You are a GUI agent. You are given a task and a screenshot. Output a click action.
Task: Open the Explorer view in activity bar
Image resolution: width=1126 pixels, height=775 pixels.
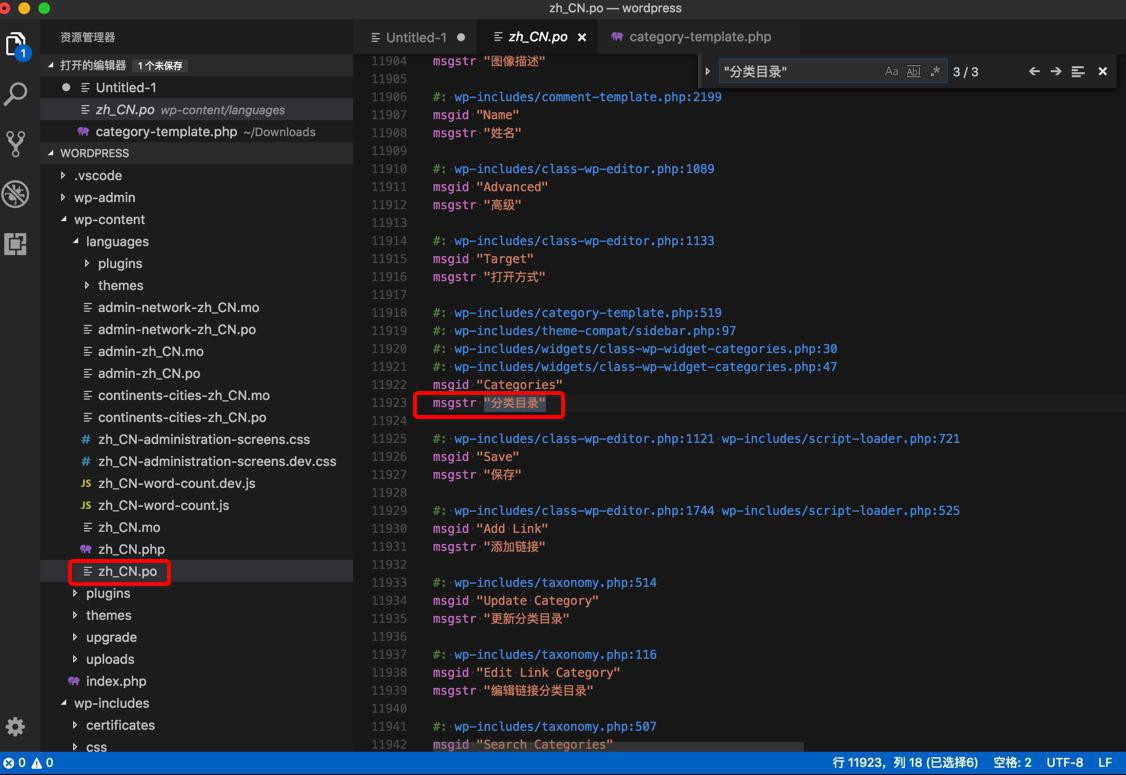16,45
